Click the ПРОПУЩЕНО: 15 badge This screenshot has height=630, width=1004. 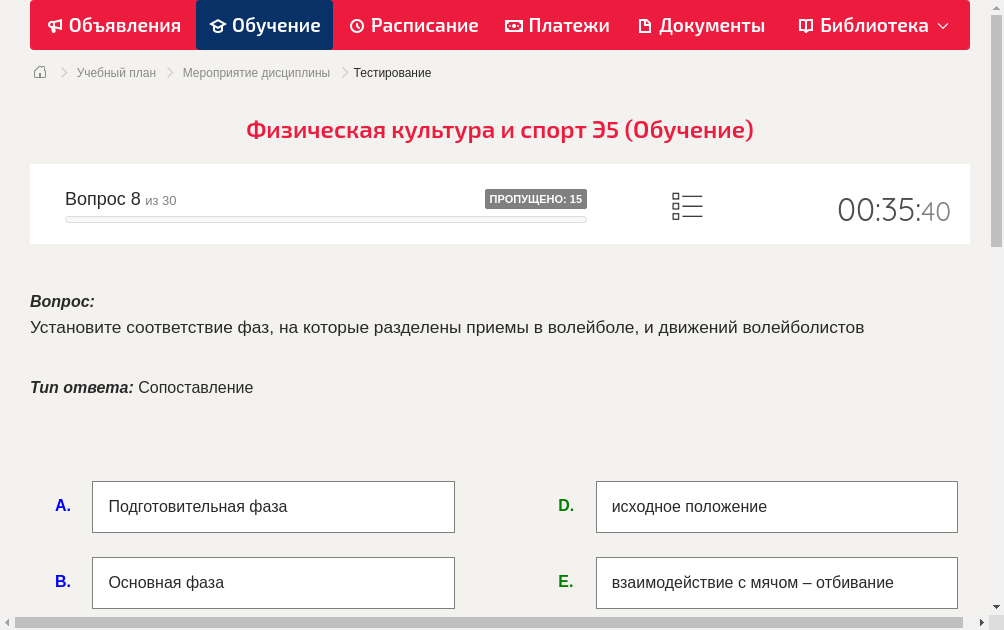point(537,198)
